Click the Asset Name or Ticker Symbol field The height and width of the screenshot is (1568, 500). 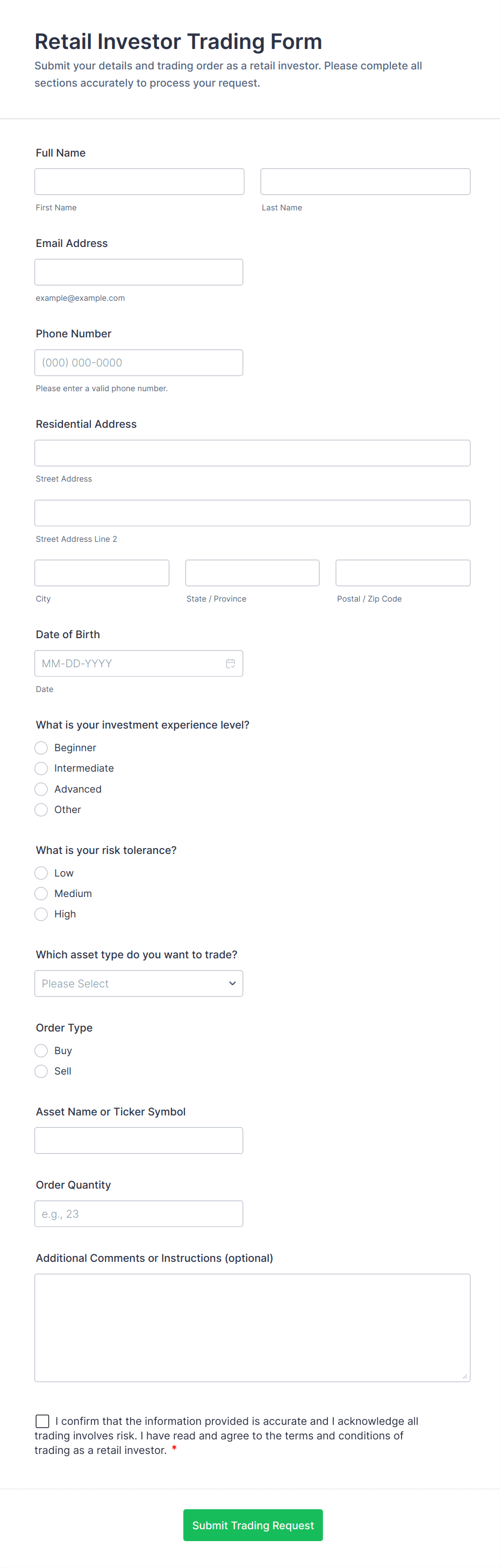139,1141
